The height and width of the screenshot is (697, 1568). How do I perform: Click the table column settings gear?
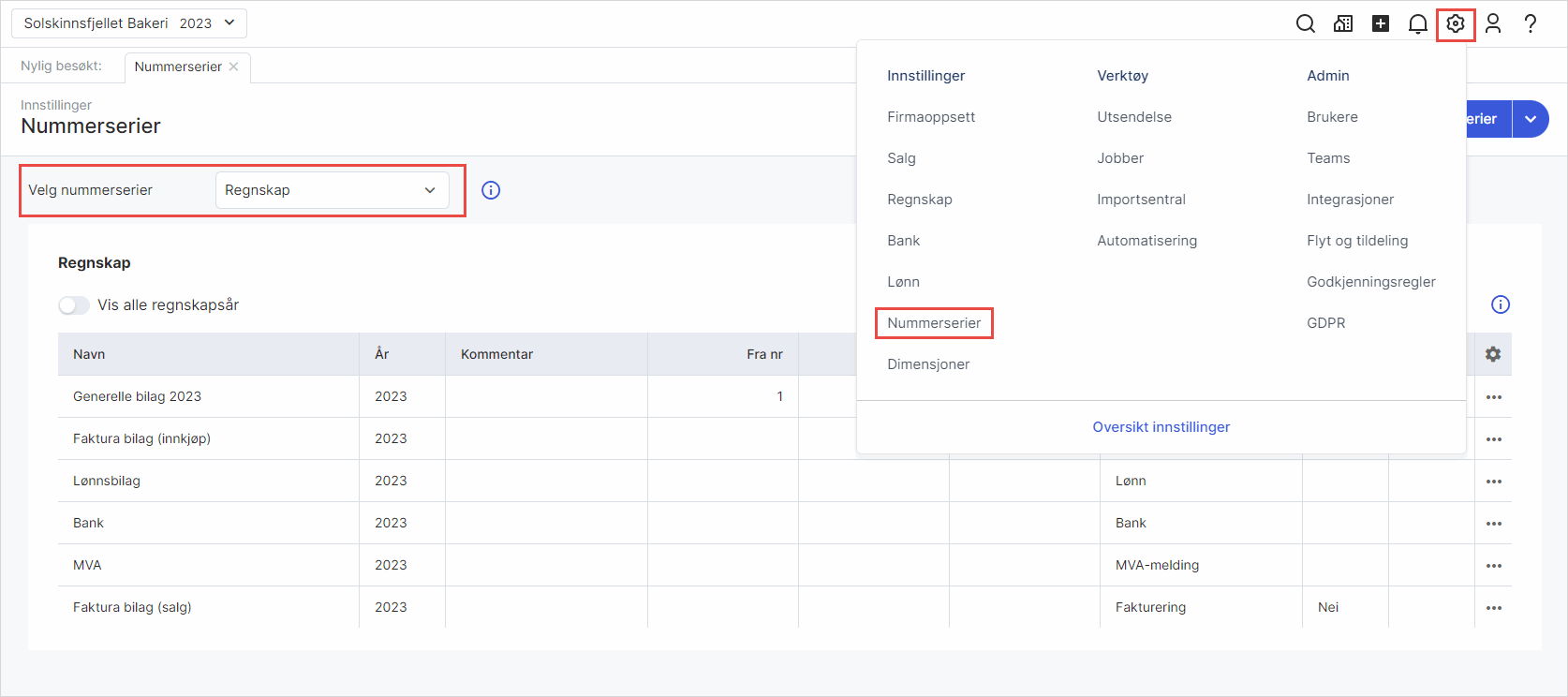pyautogui.click(x=1493, y=354)
